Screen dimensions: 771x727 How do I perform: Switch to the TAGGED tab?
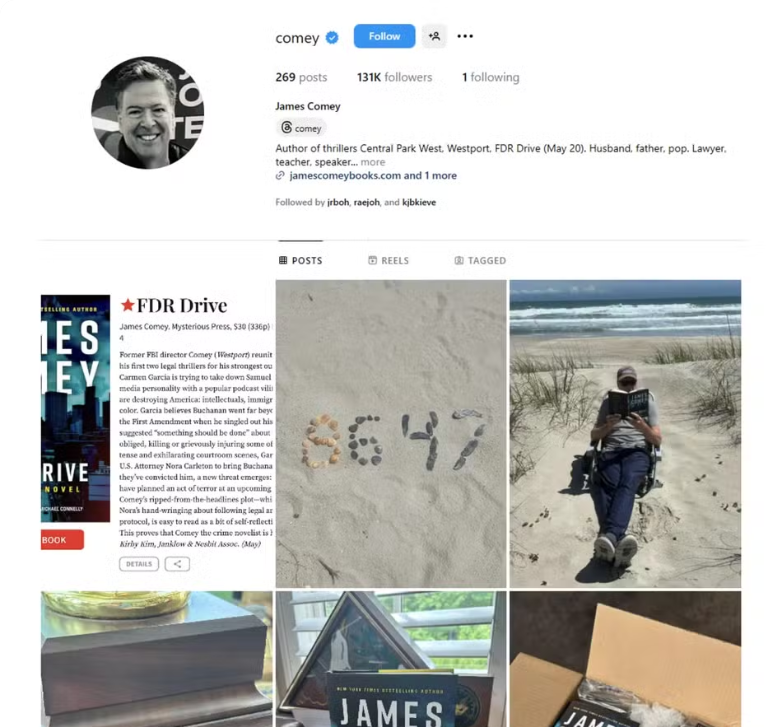pos(480,260)
